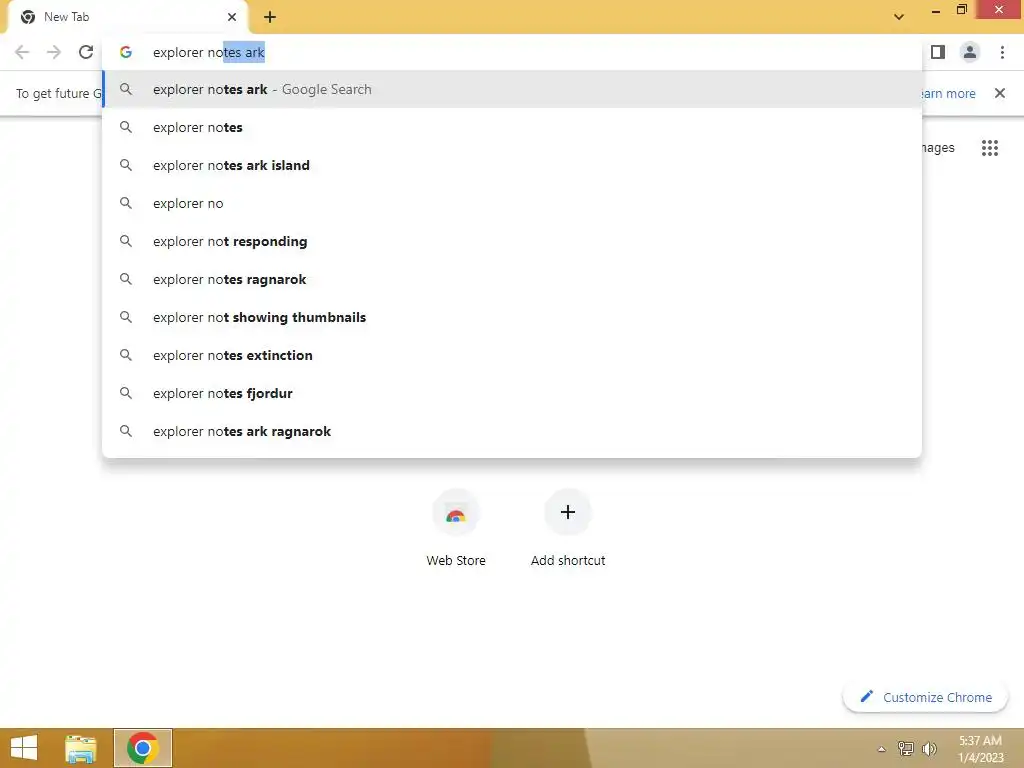Click search icon beside 'explorer notes fjordur'

click(126, 393)
